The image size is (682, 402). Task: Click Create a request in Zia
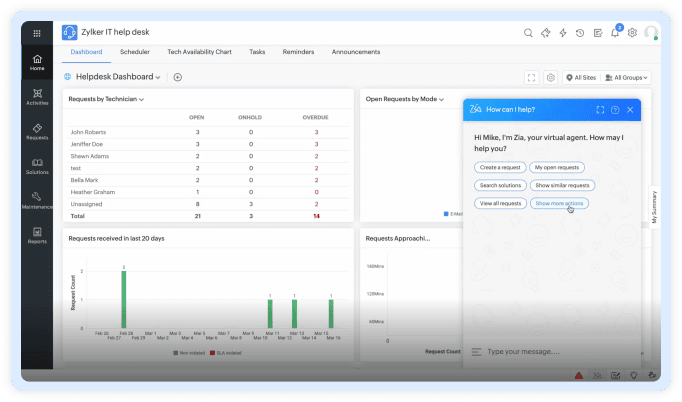[x=500, y=168]
